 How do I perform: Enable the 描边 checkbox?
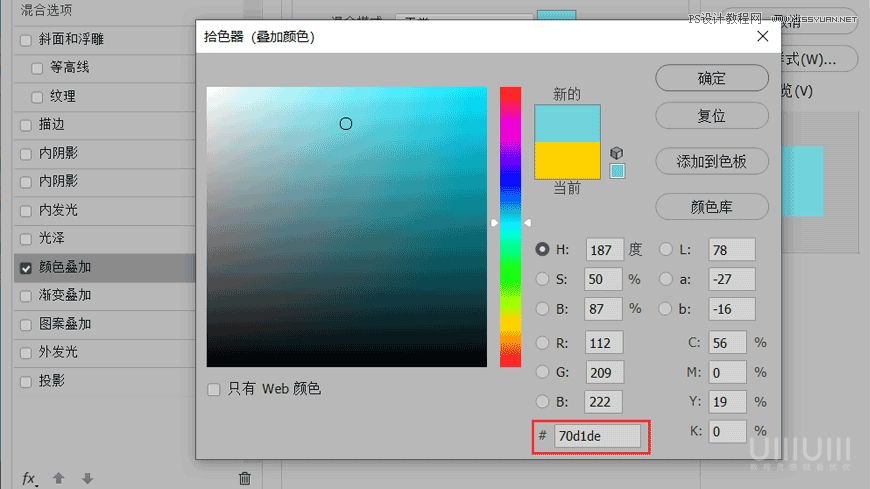click(x=26, y=125)
